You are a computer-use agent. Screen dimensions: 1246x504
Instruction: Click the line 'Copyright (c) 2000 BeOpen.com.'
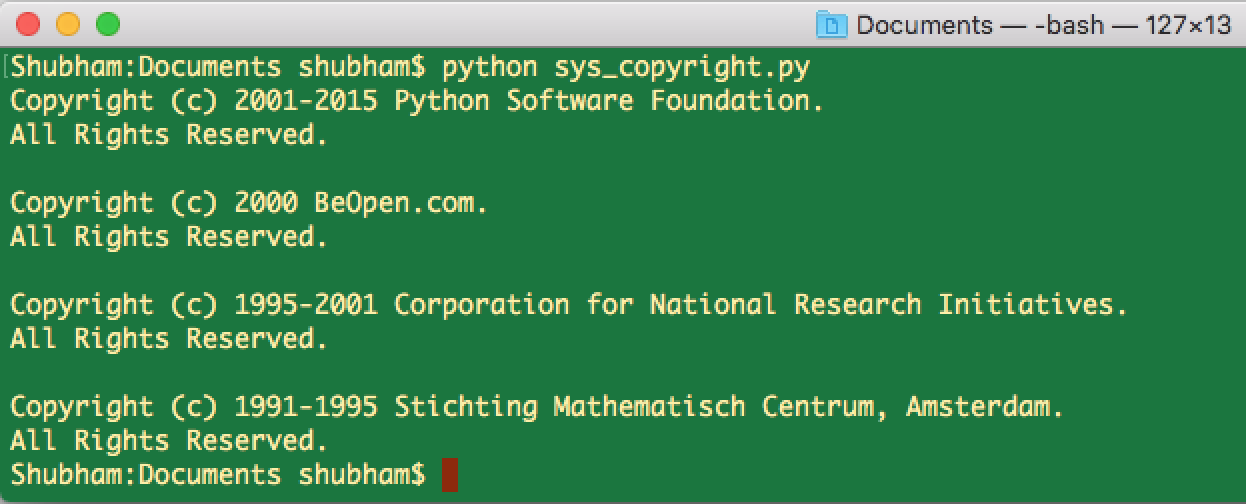pyautogui.click(x=249, y=203)
